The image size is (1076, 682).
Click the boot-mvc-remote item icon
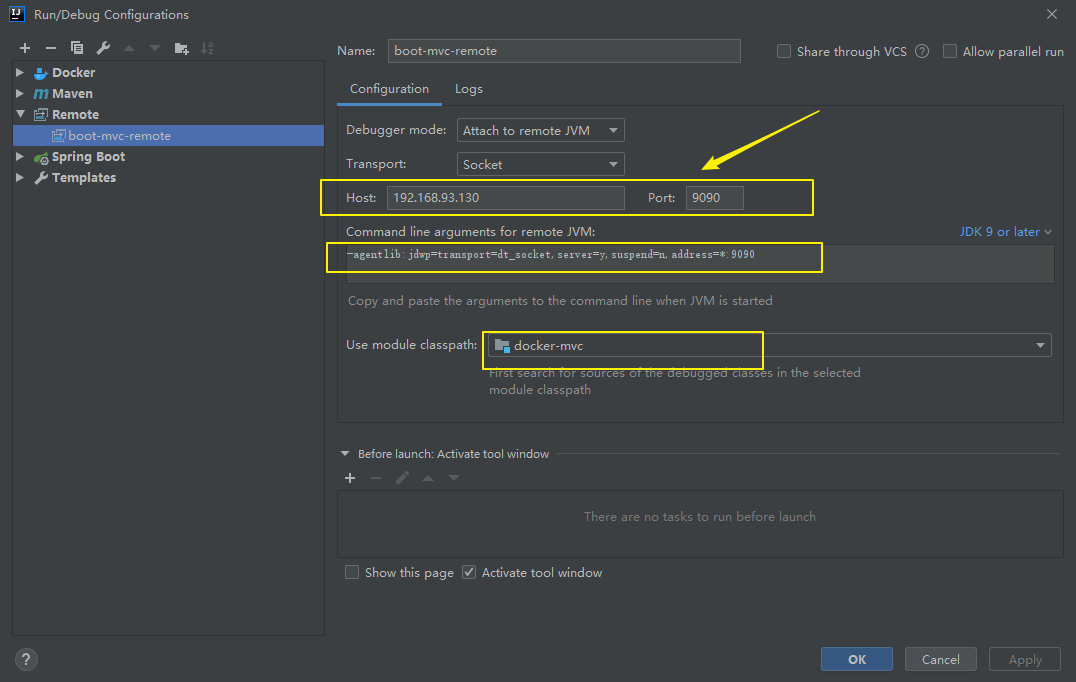[x=59, y=136]
